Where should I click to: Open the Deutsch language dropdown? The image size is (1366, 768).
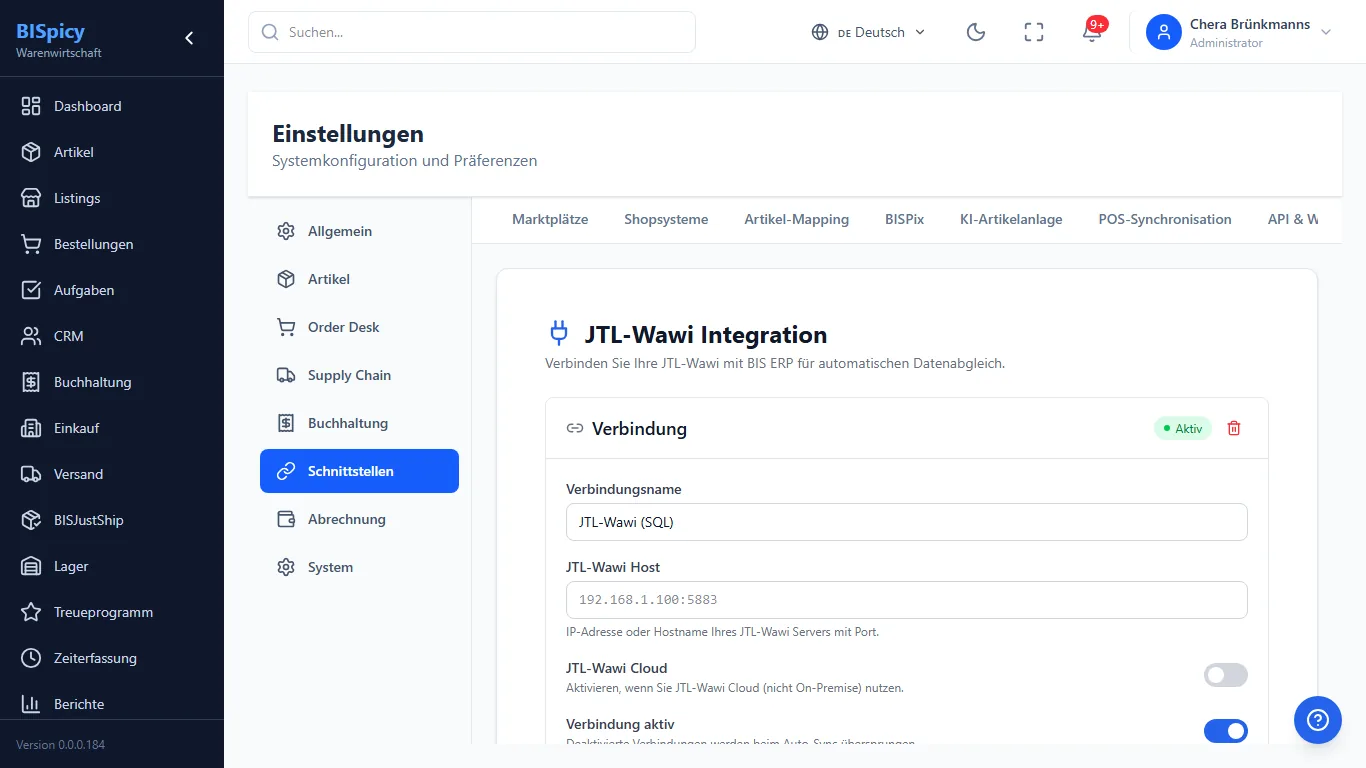869,32
